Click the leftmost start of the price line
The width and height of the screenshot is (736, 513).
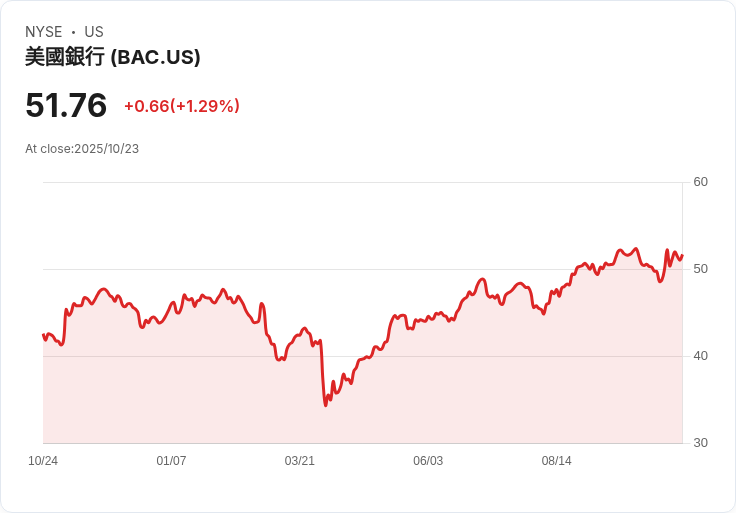tap(43, 335)
